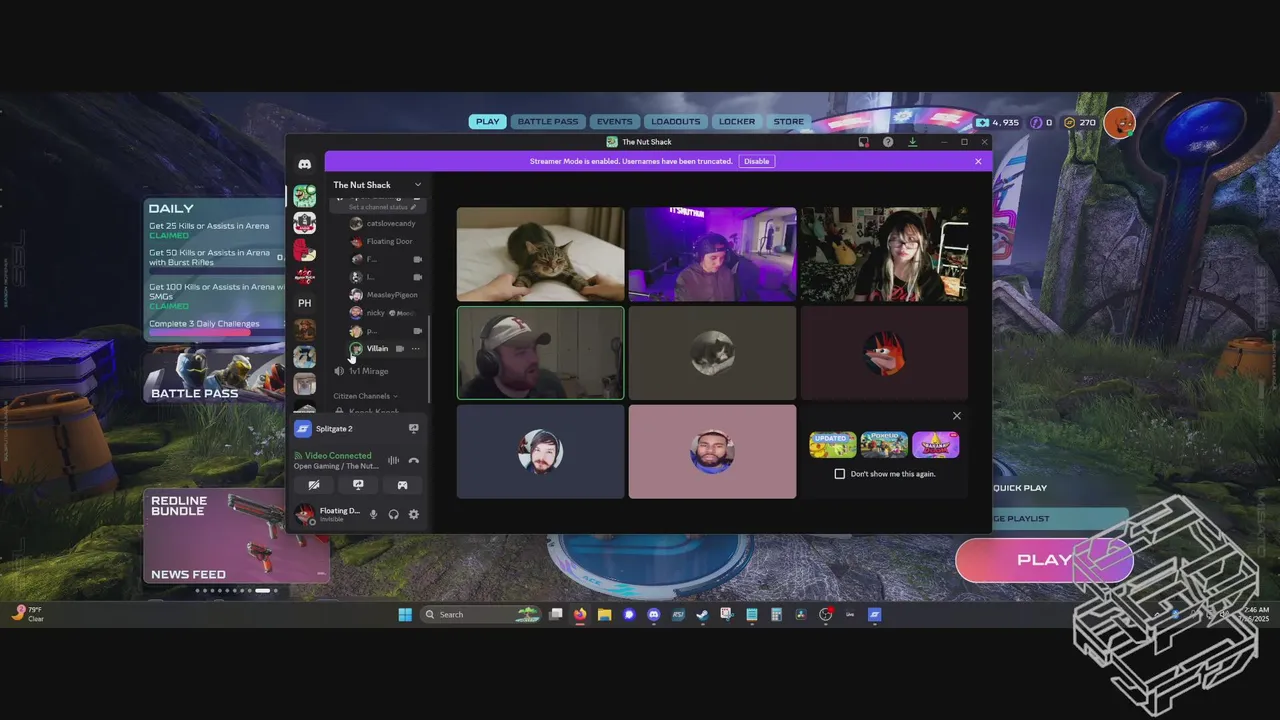1280x720 pixels.
Task: Expand The Nut Shack server menu
Action: (x=378, y=185)
